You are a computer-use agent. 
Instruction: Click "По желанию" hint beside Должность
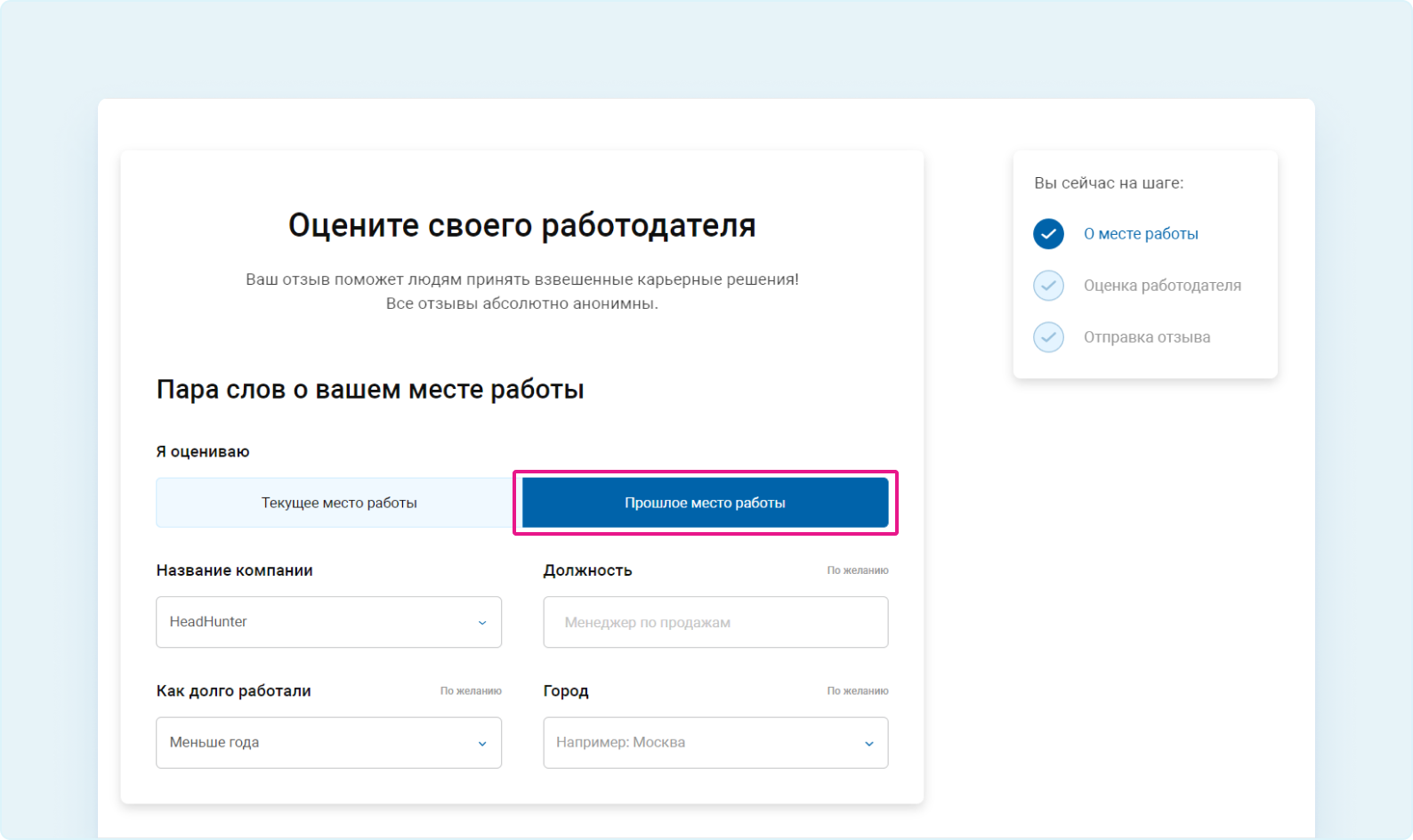(858, 570)
